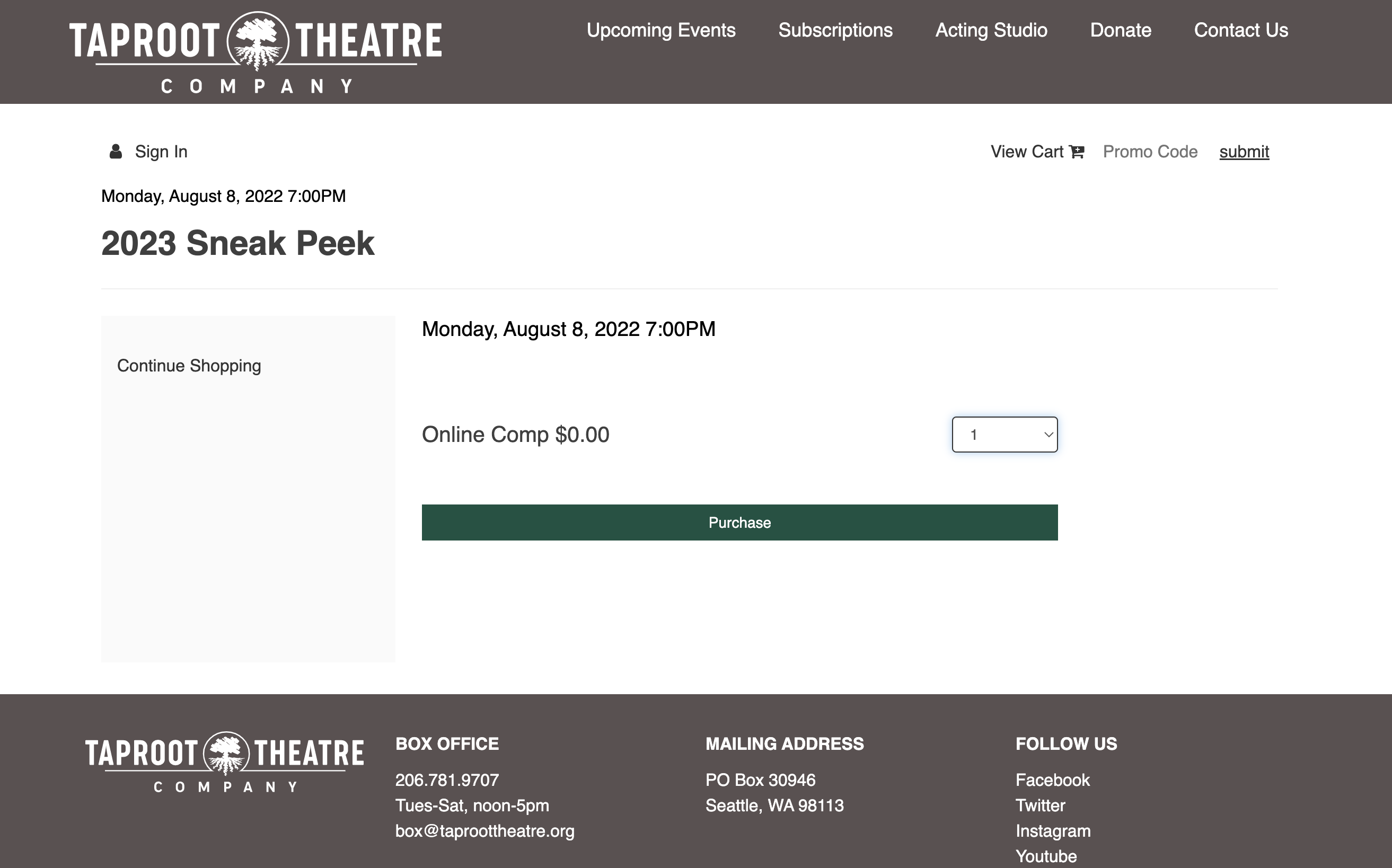Click the FOLLOW US footer heading
The width and height of the screenshot is (1392, 868).
coord(1066,743)
